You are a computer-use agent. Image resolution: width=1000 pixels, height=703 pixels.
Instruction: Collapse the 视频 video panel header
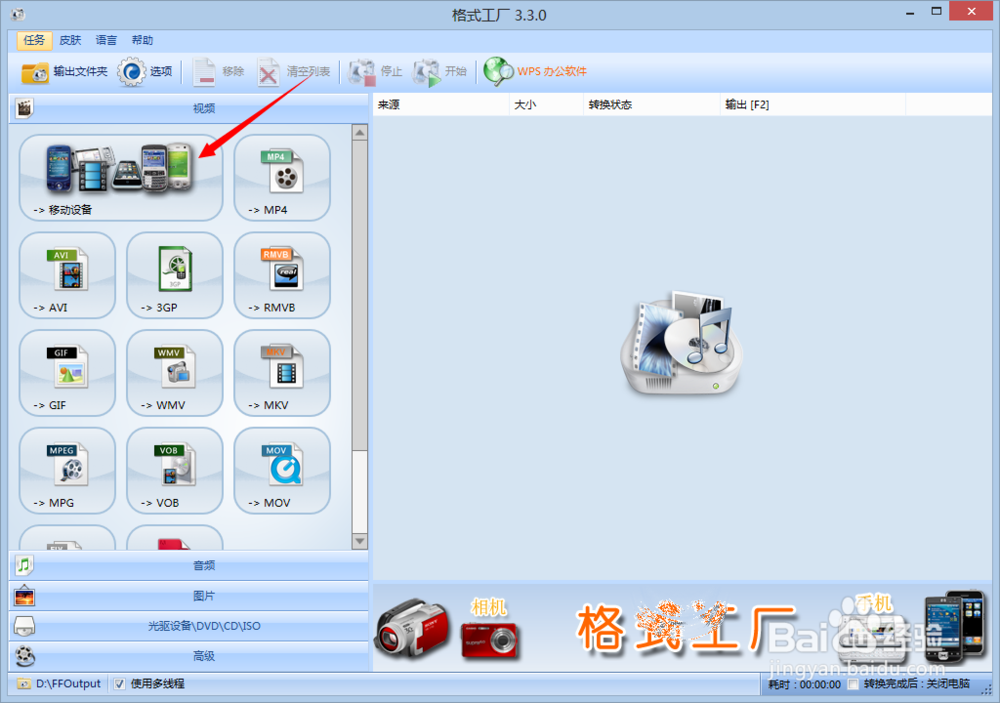pos(189,108)
